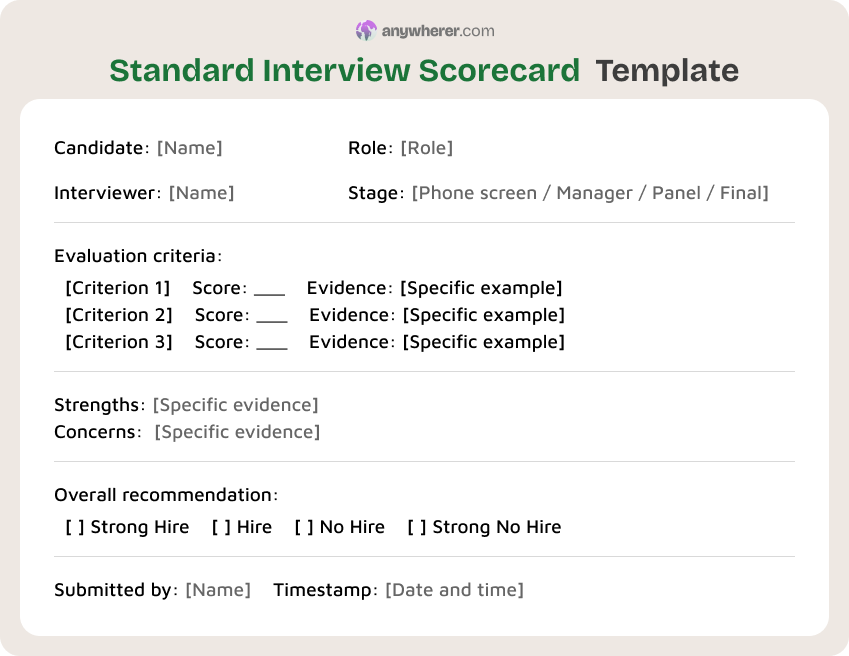The height and width of the screenshot is (656, 849).
Task: Click Criterion 2 evidence [Specific example]
Action: pyautogui.click(x=484, y=315)
